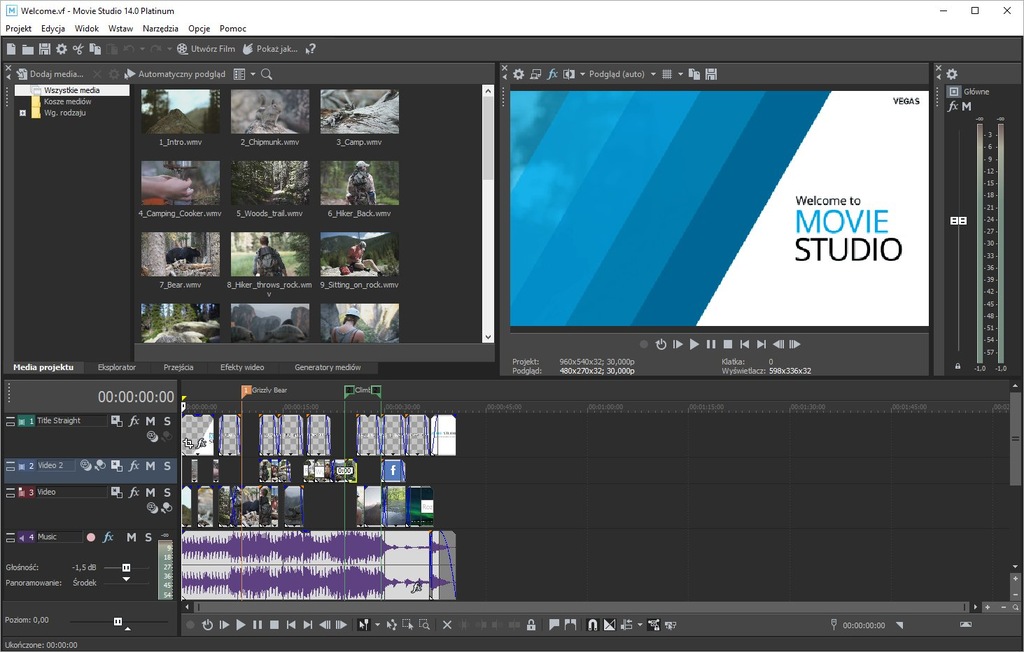This screenshot has height=652, width=1024.
Task: Open track FX for Title Straight track
Action: click(134, 421)
